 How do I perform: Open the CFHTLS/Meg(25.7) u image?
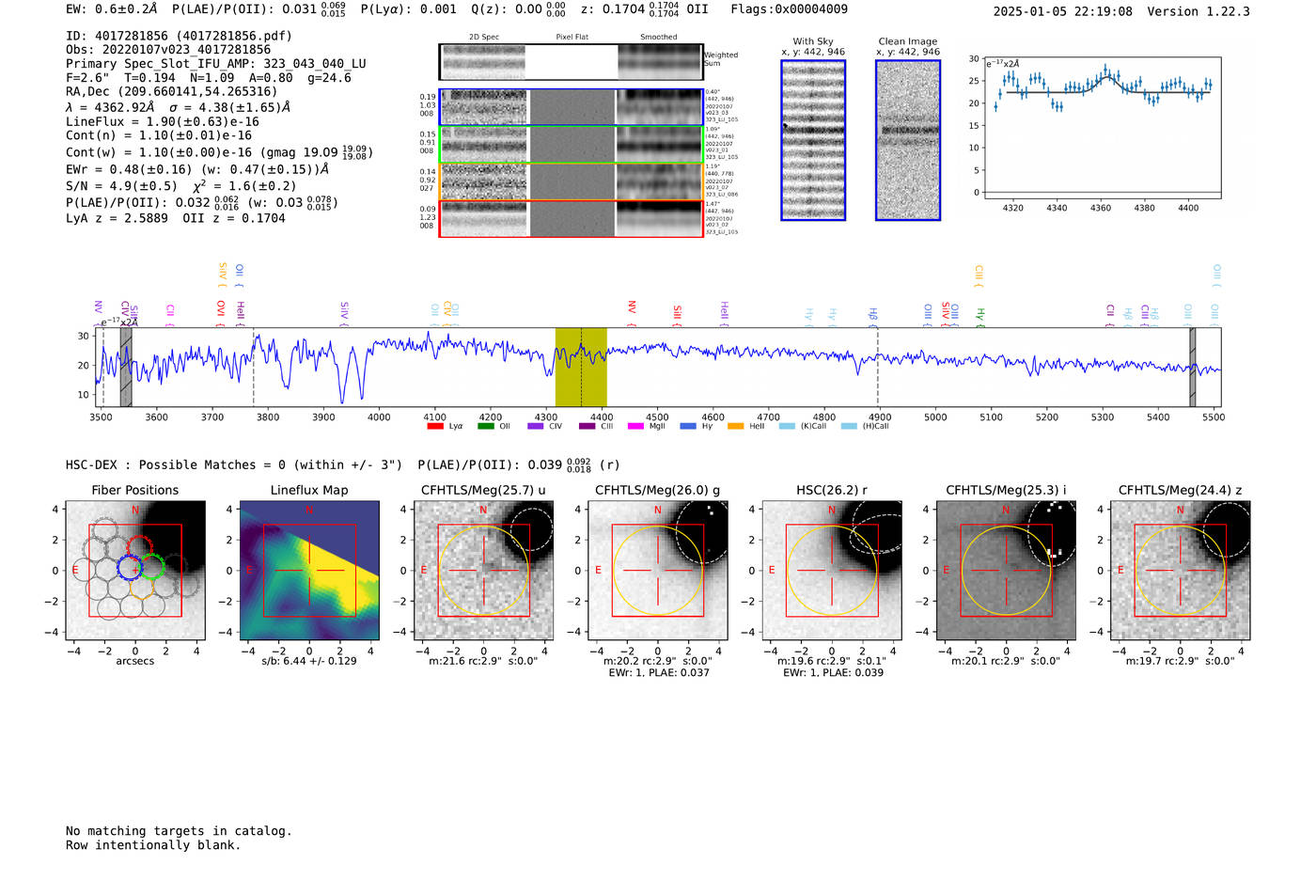click(x=483, y=571)
